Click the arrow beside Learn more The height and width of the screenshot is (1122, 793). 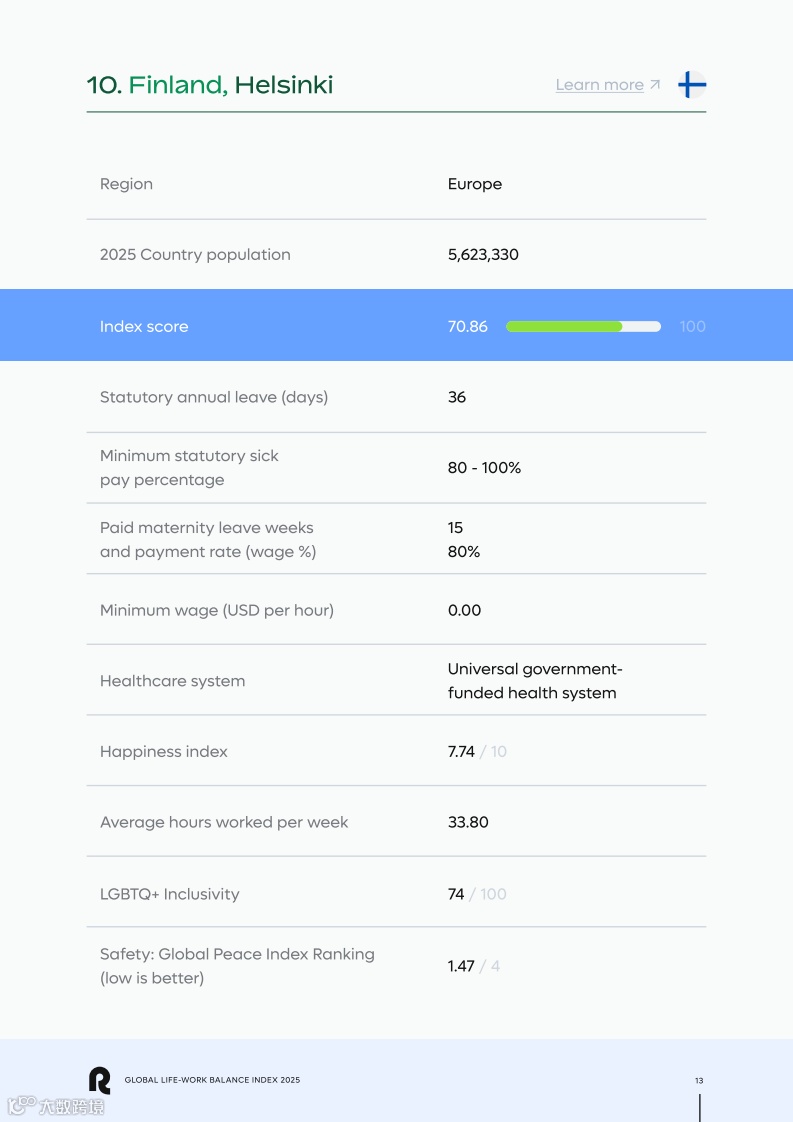pos(655,85)
